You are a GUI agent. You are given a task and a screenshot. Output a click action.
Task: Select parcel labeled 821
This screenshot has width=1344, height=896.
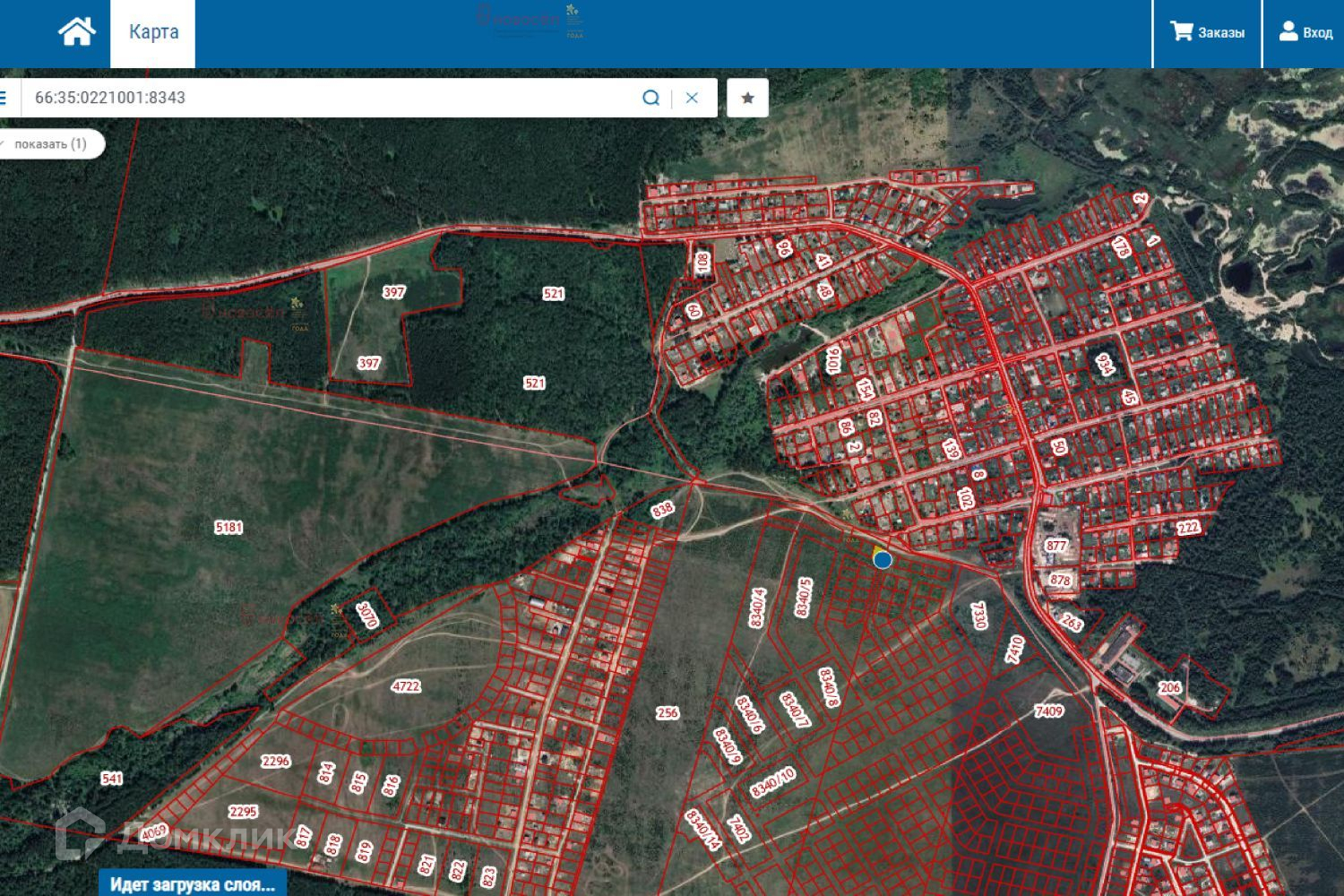(426, 865)
